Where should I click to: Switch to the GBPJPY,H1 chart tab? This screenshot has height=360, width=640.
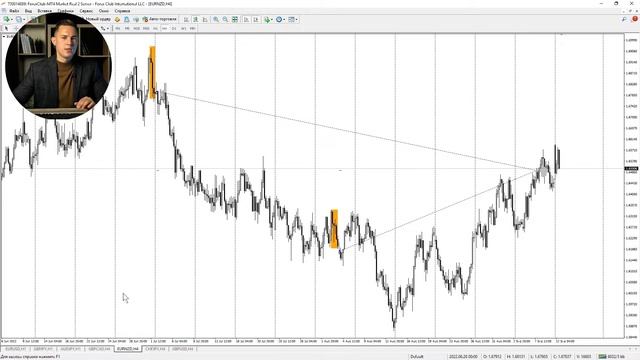point(43,349)
